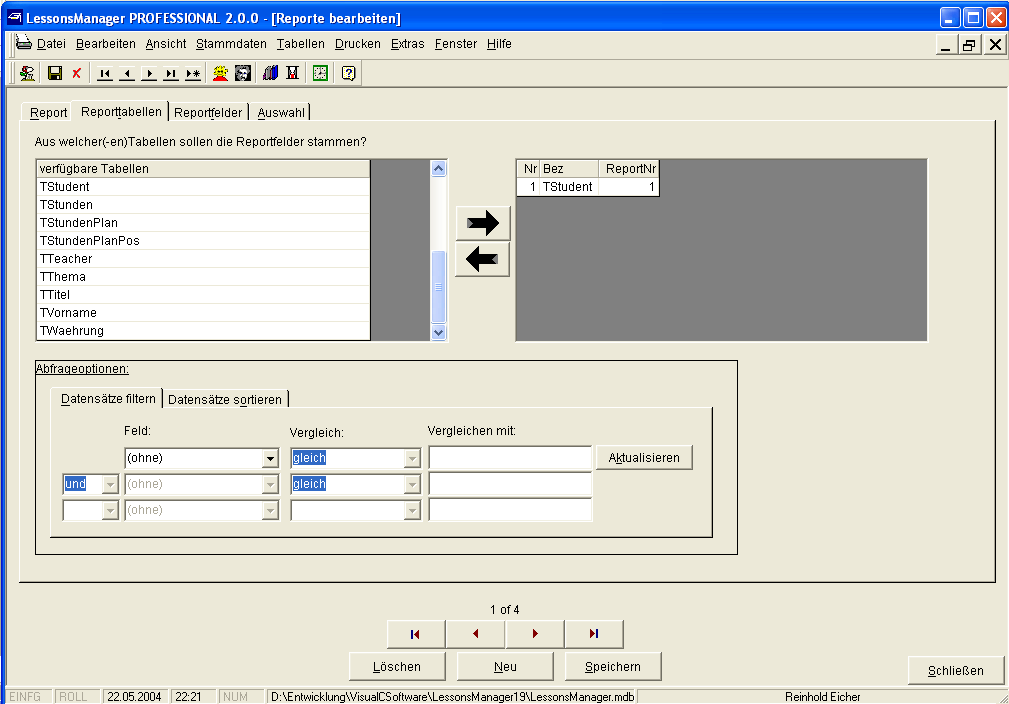This screenshot has width=1009, height=704.
Task: Select TTeacher in available tables list
Action: (66, 259)
